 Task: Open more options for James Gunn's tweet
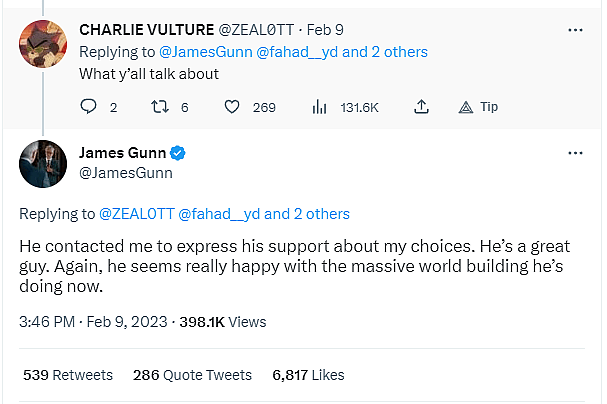575,153
